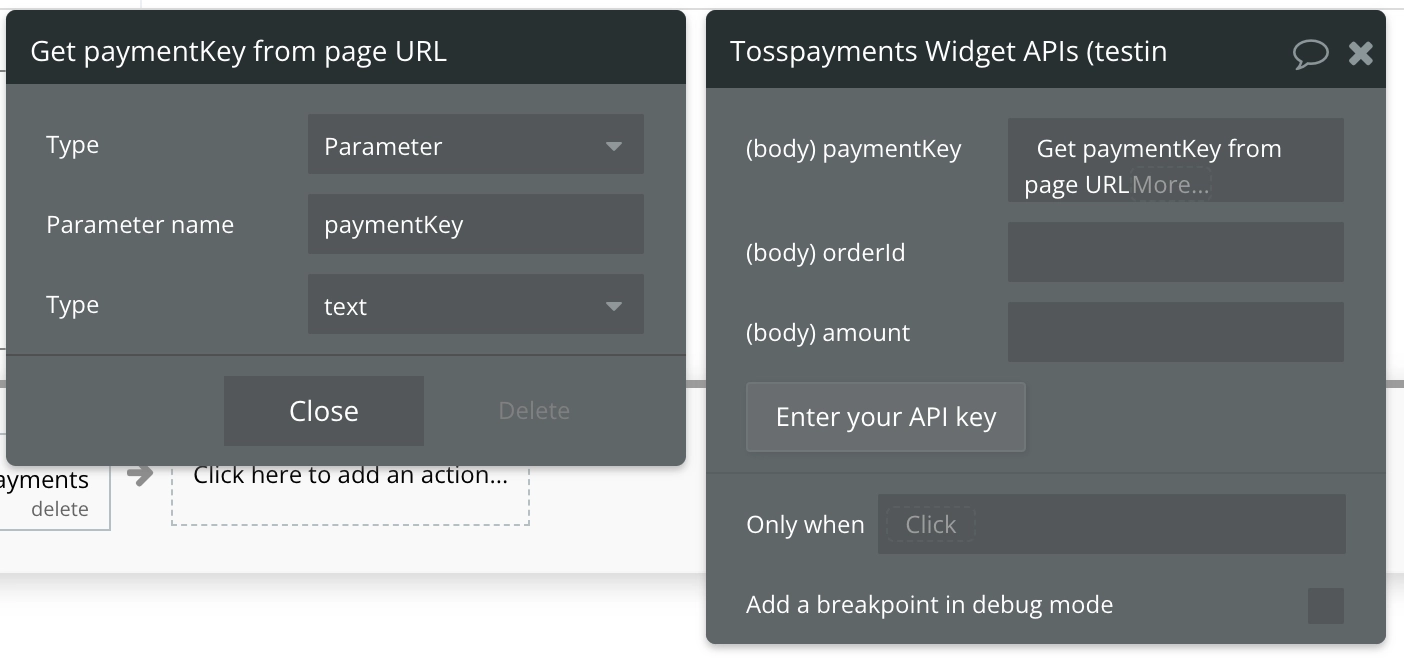1404x660 pixels.
Task: Click the (body) orderId input field
Action: (x=1175, y=253)
